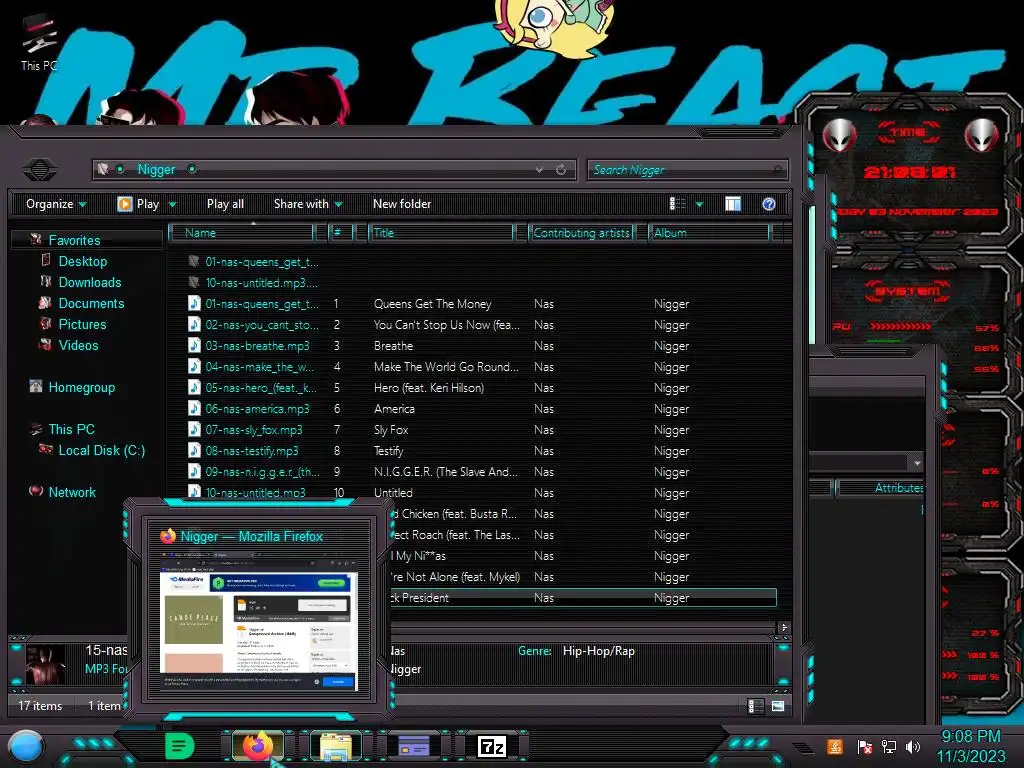
Task: Open Explorer help with the question mark icon
Action: [769, 204]
